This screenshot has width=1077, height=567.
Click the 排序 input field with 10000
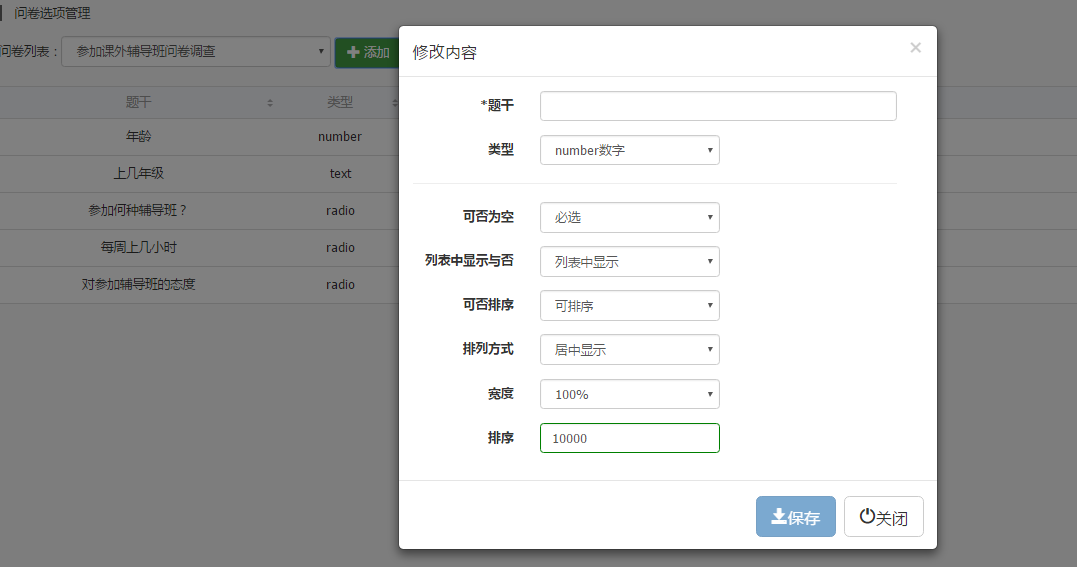click(x=629, y=438)
